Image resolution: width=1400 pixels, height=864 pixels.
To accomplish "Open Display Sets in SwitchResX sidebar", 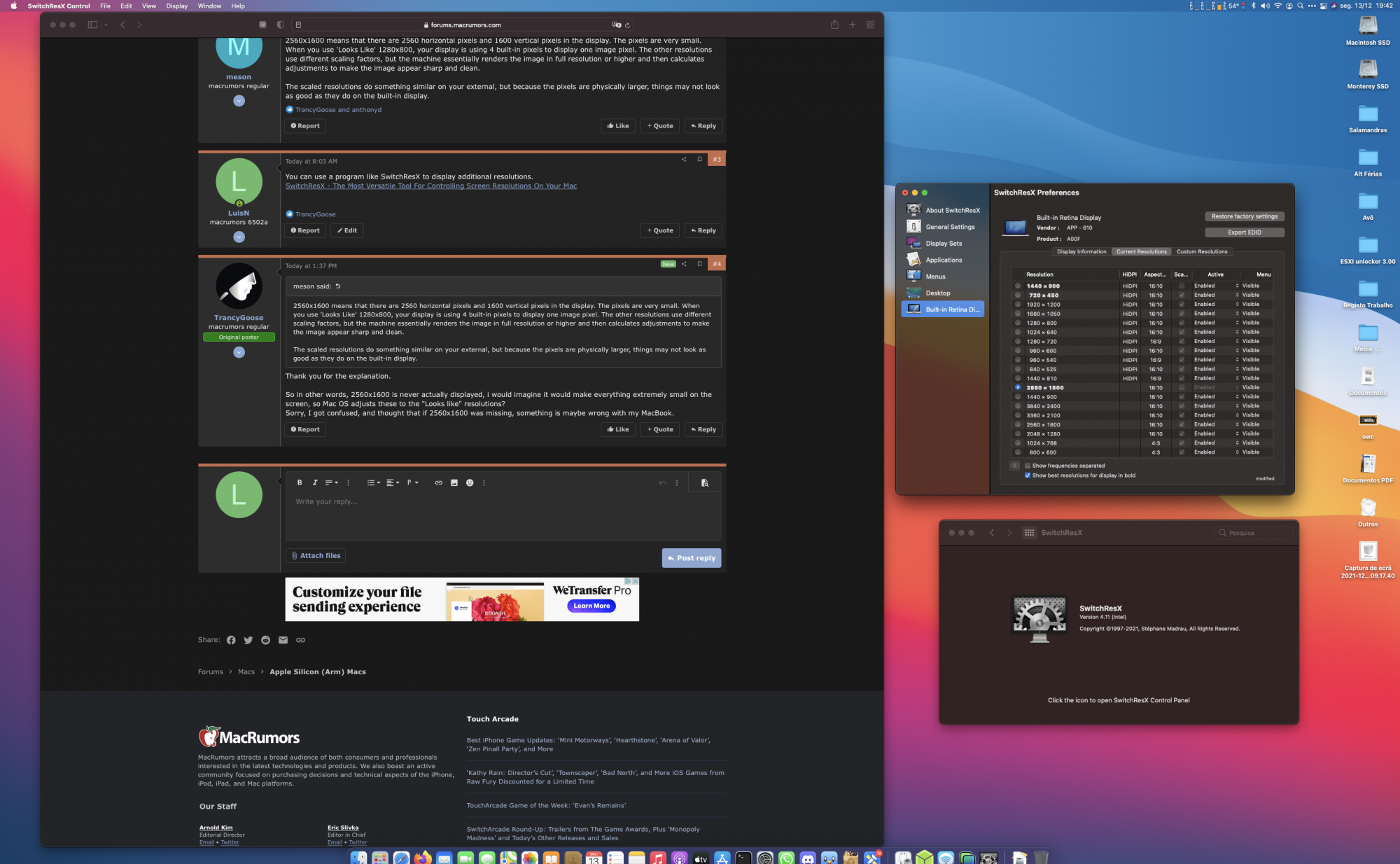I will pyautogui.click(x=943, y=243).
